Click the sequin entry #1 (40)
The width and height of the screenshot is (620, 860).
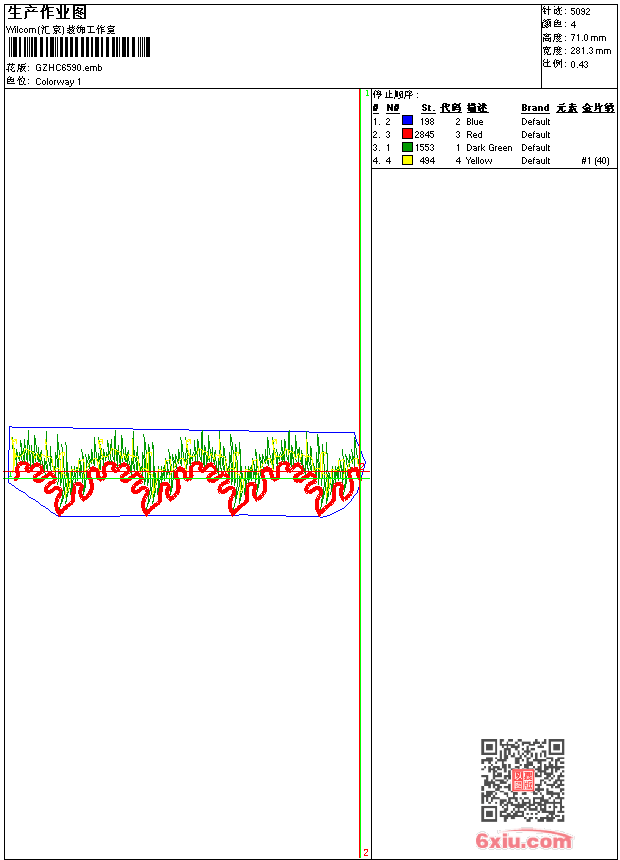(x=595, y=161)
